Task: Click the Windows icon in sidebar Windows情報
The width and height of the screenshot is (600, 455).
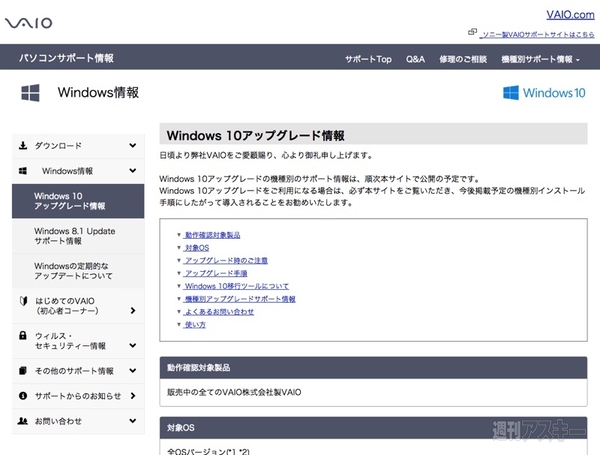Action: [23, 171]
